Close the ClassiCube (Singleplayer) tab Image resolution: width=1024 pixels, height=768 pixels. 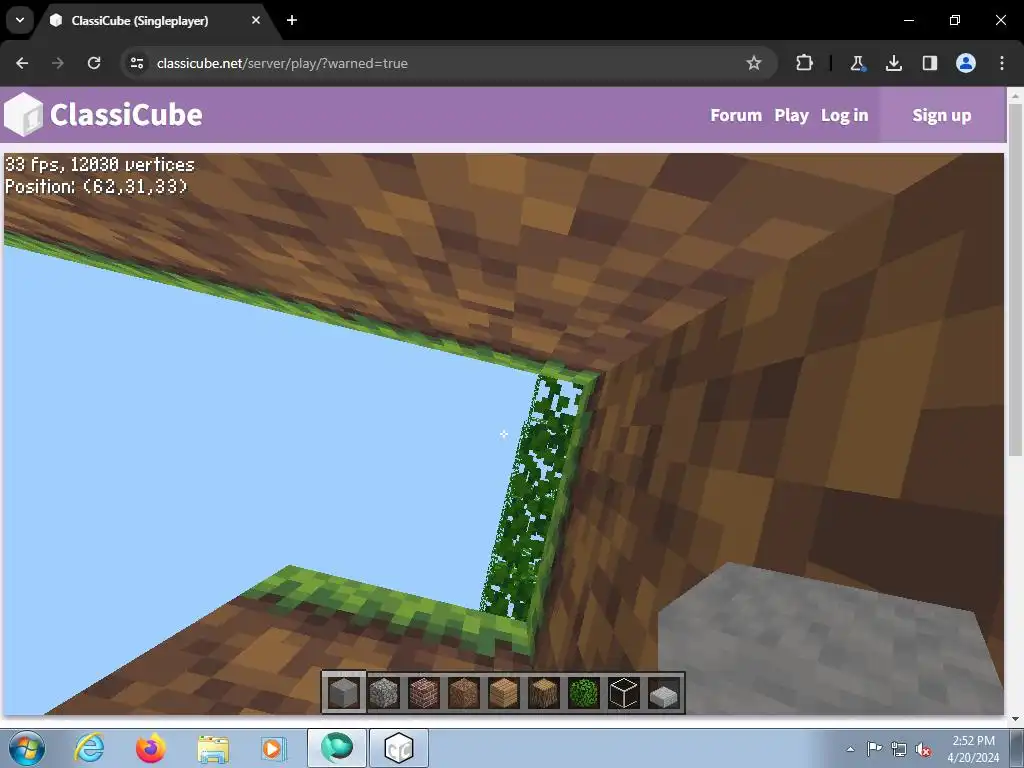[x=256, y=20]
